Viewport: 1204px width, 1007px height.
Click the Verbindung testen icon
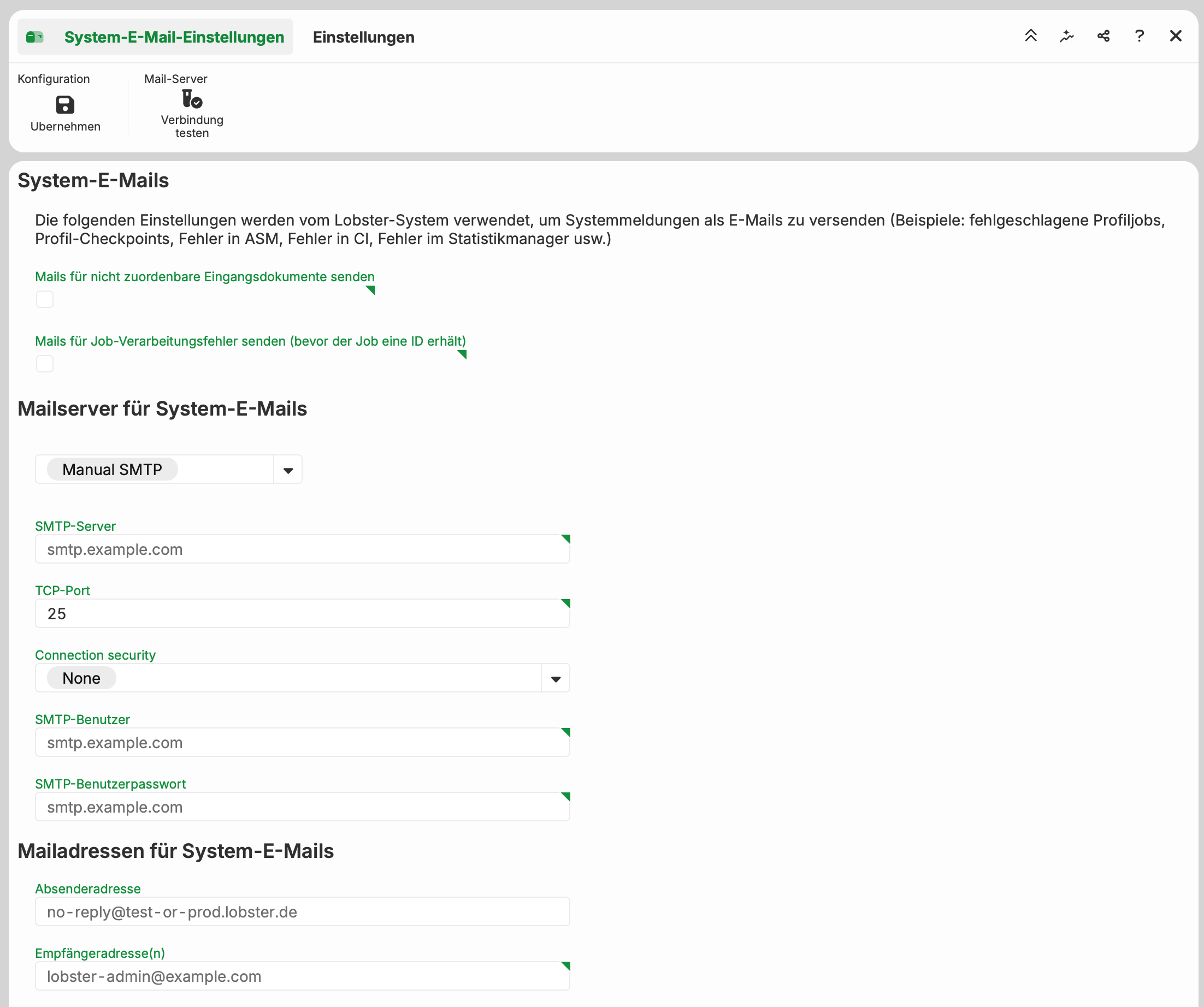(x=192, y=99)
